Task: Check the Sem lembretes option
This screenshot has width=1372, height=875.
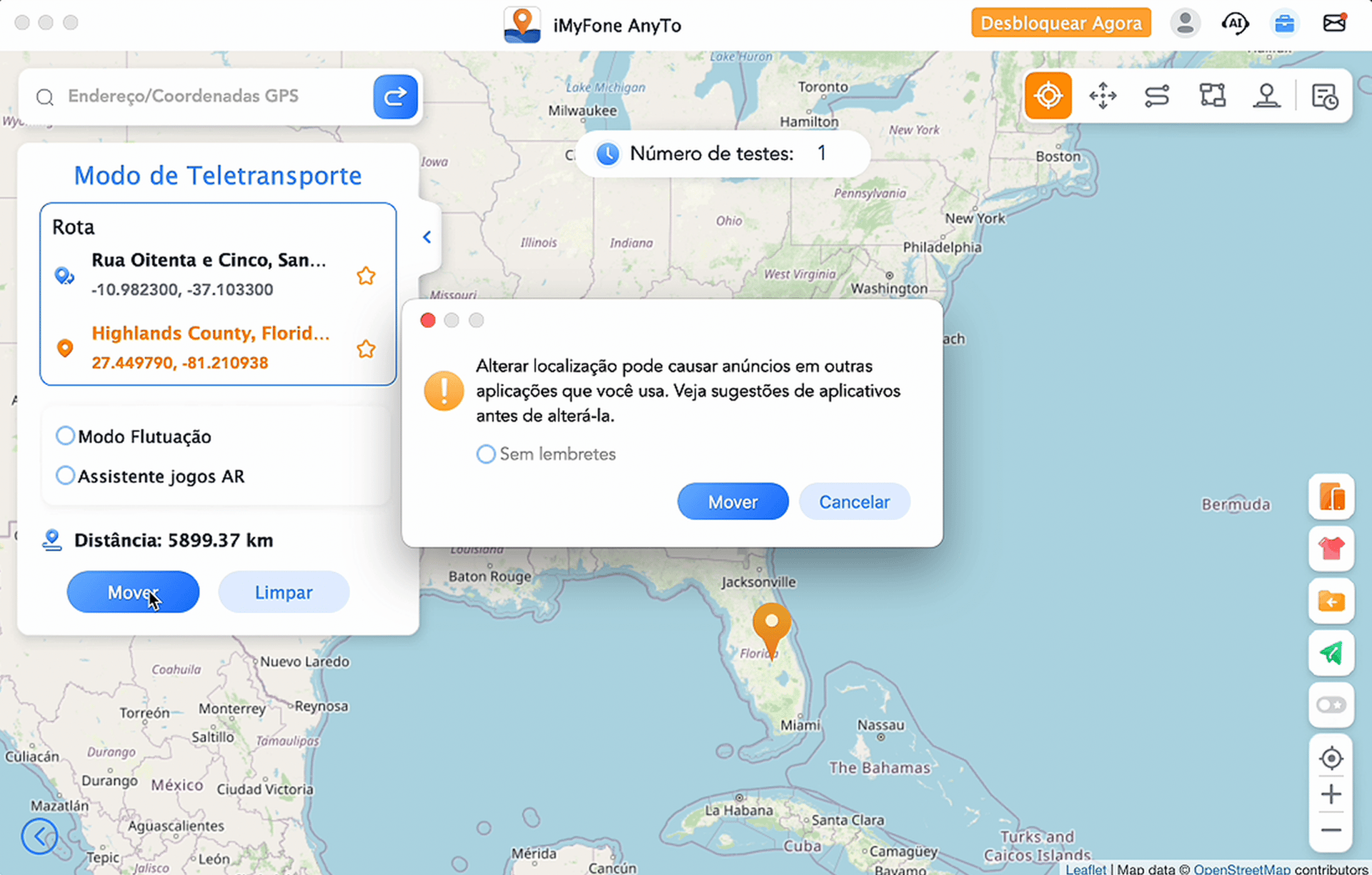Action: pos(486,454)
